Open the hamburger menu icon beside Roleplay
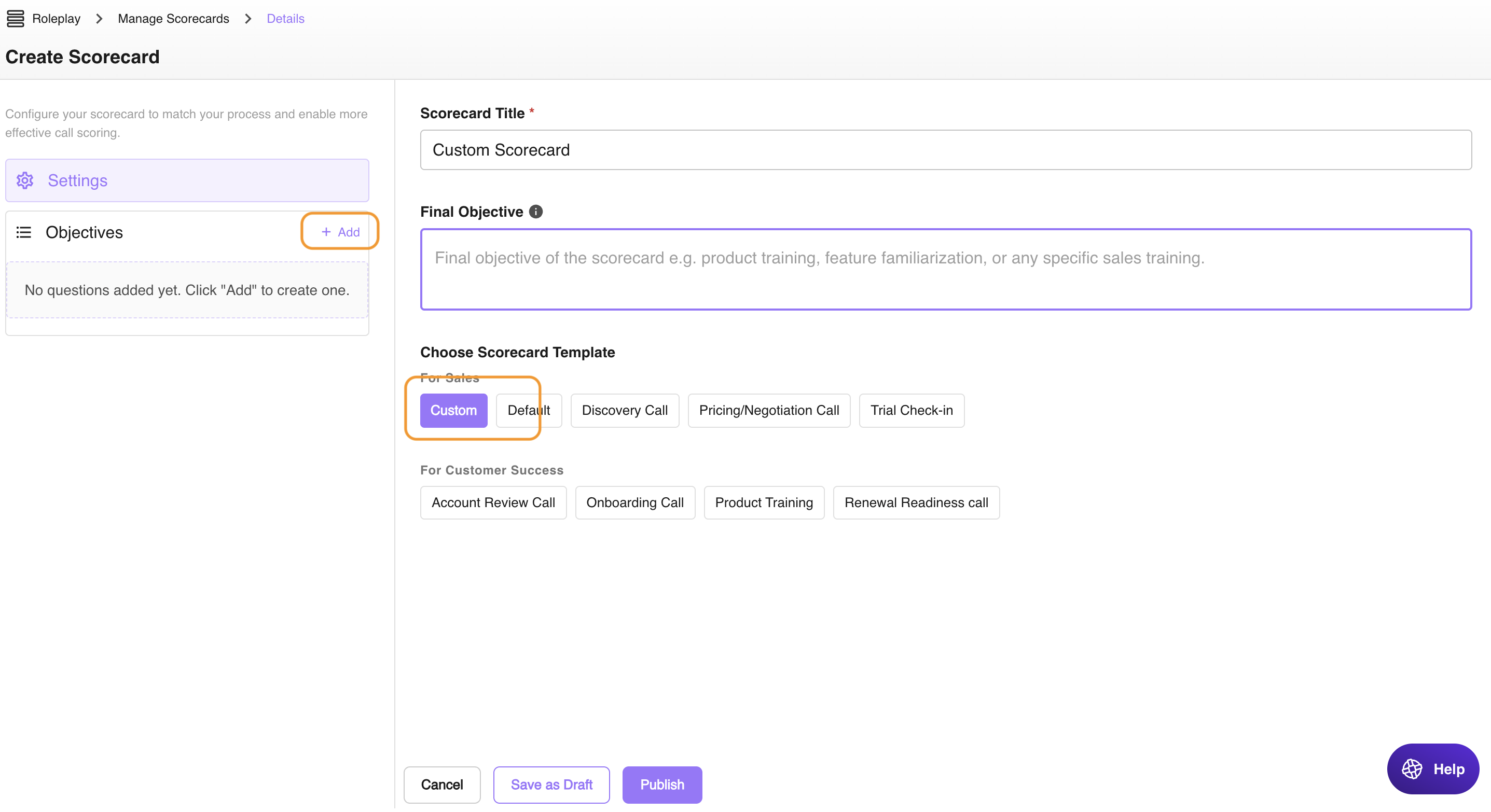This screenshot has height=812, width=1491. [15, 19]
